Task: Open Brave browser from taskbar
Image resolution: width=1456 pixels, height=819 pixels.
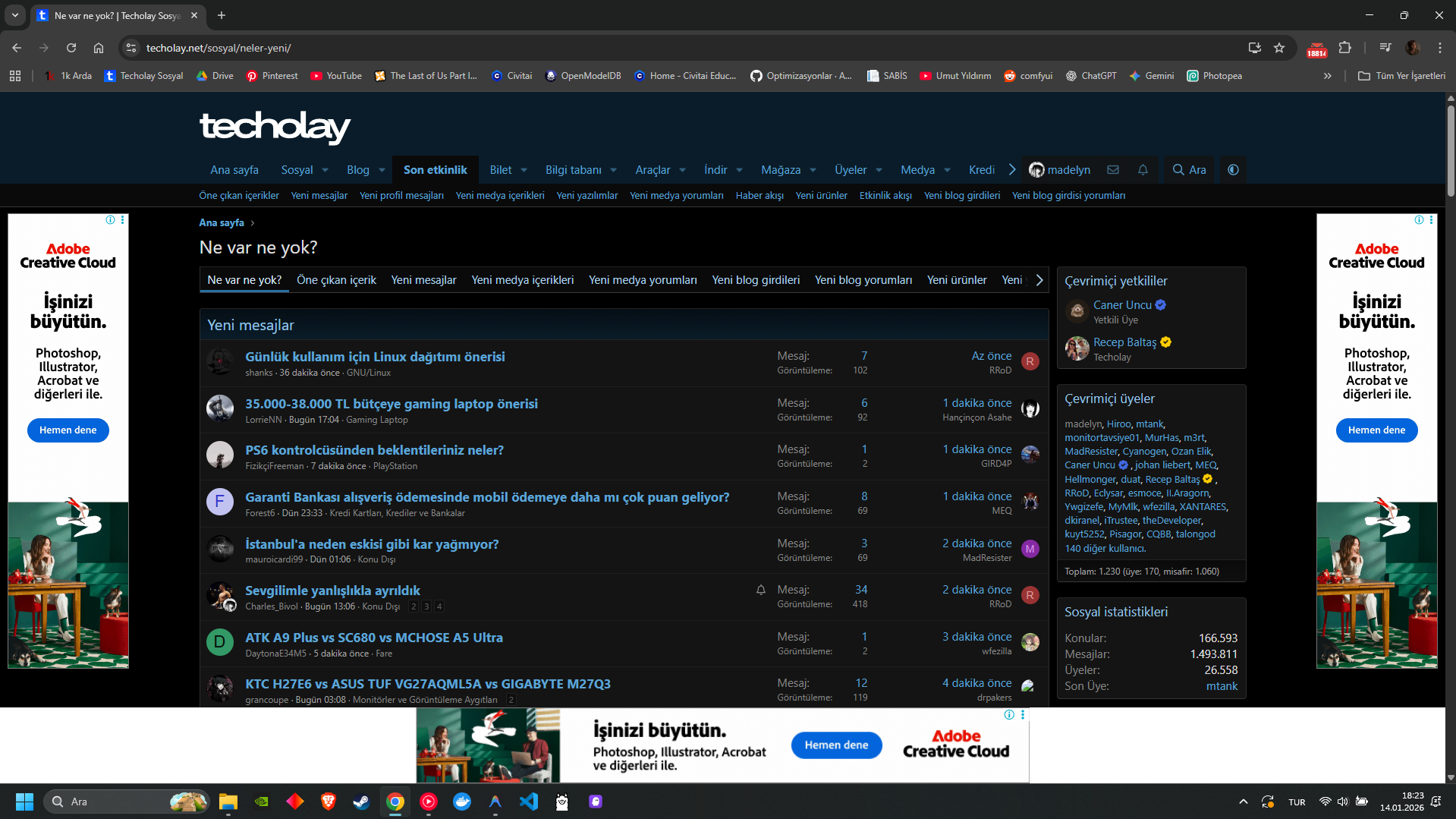Action: [x=328, y=802]
